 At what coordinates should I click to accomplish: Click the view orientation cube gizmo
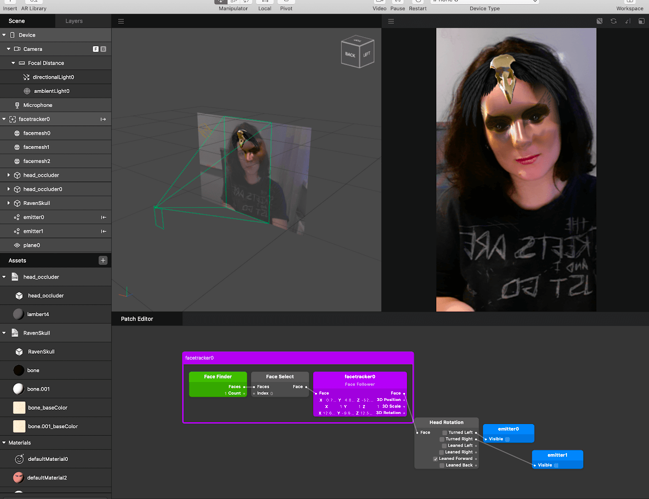[358, 52]
